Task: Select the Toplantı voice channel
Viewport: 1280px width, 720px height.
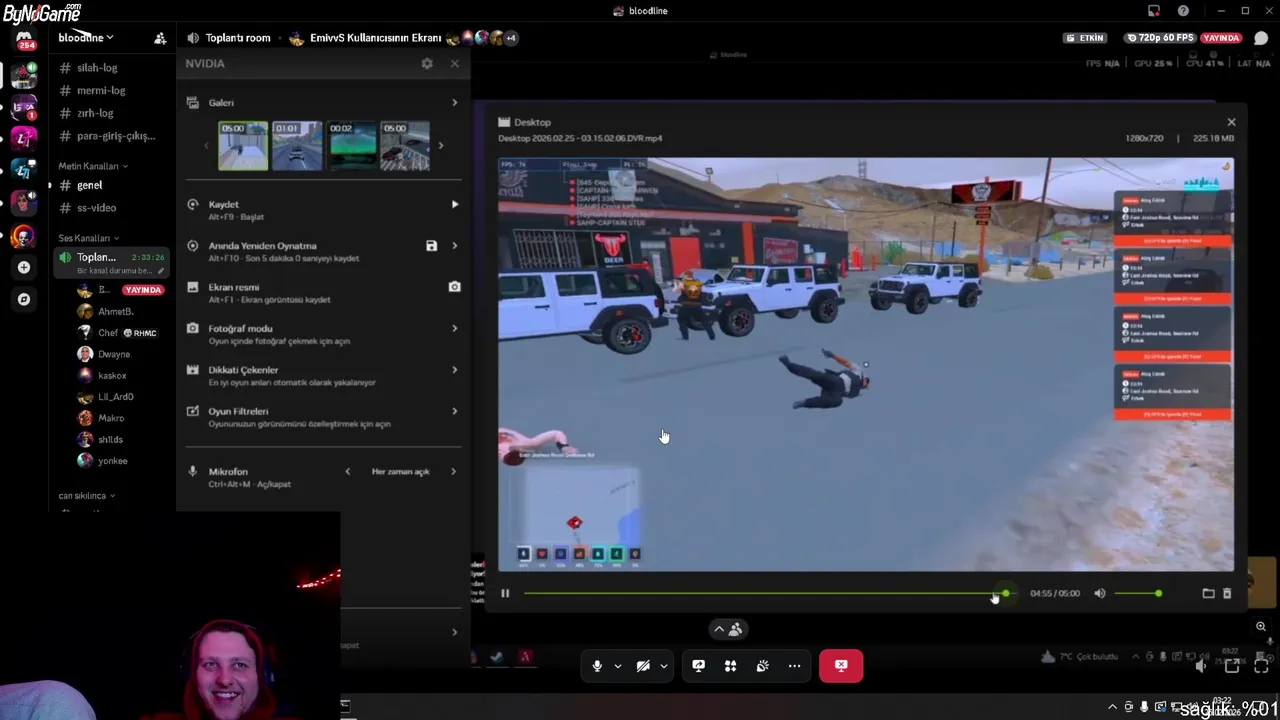Action: [x=110, y=263]
